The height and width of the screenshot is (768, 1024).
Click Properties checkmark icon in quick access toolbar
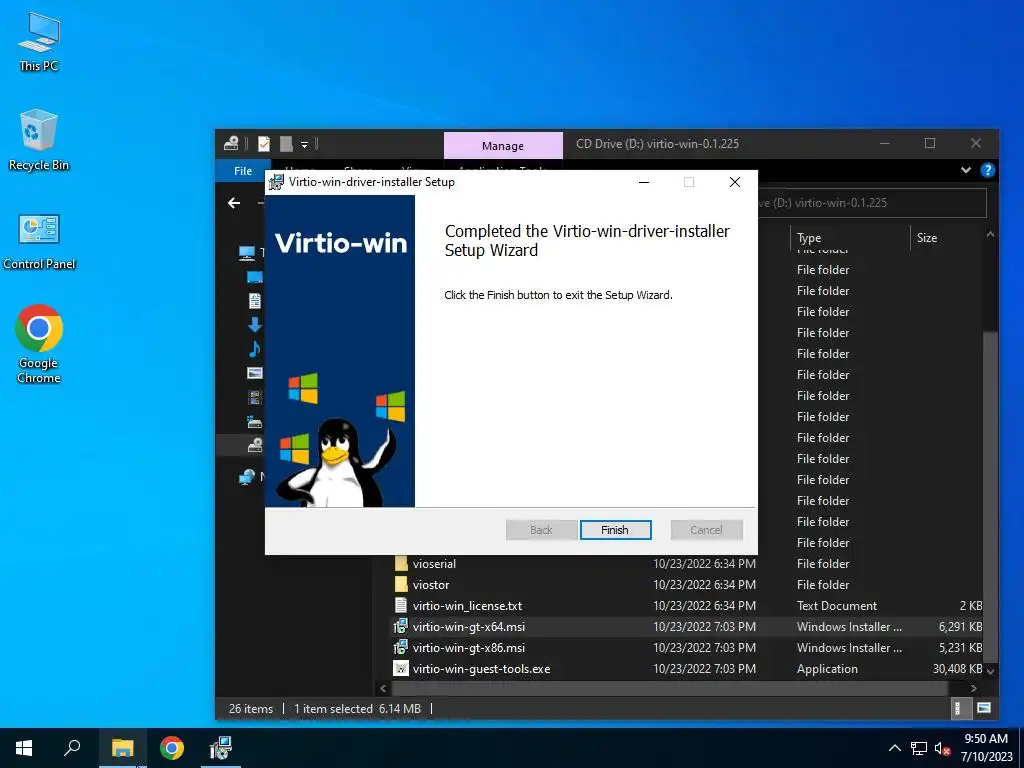[x=264, y=144]
